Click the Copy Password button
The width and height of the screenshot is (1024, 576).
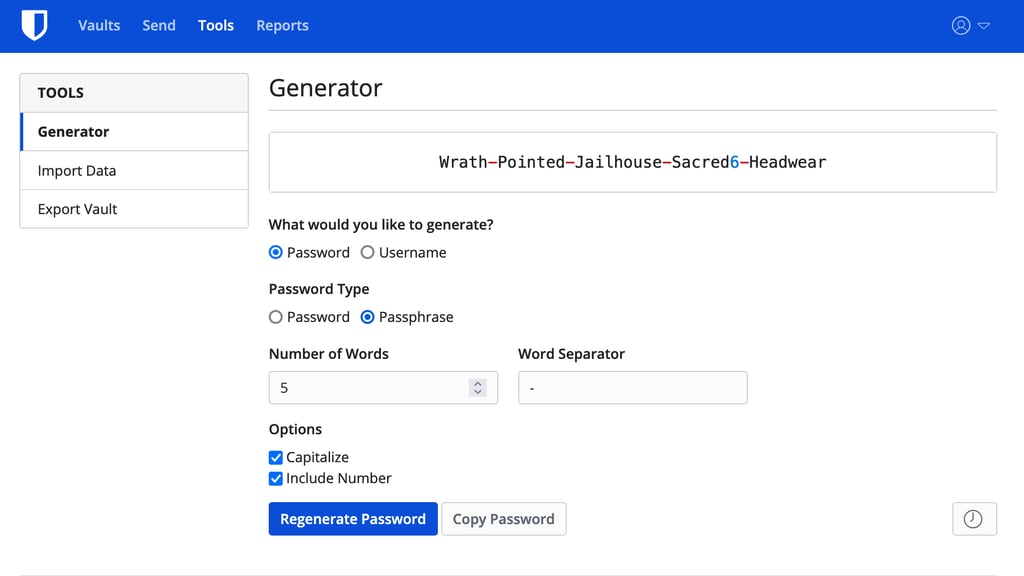pyautogui.click(x=503, y=519)
